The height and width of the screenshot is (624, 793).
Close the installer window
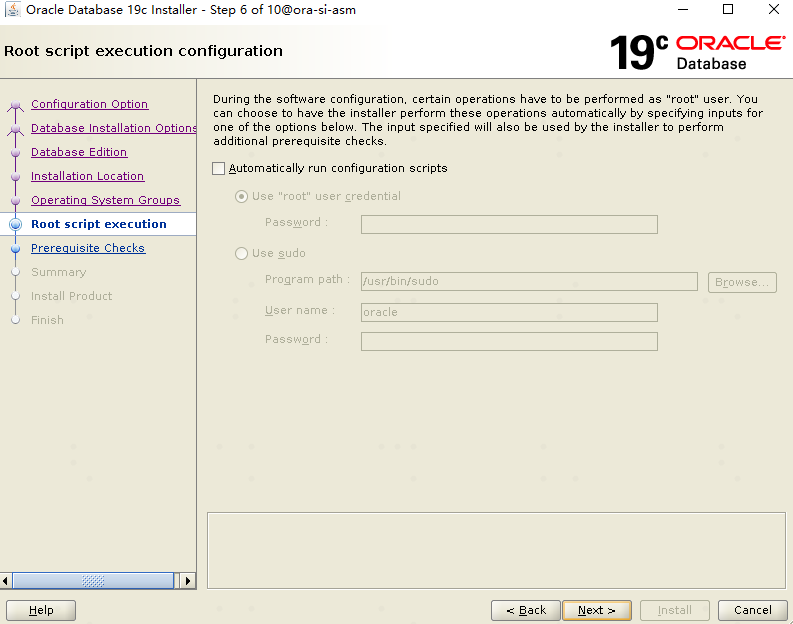(774, 10)
